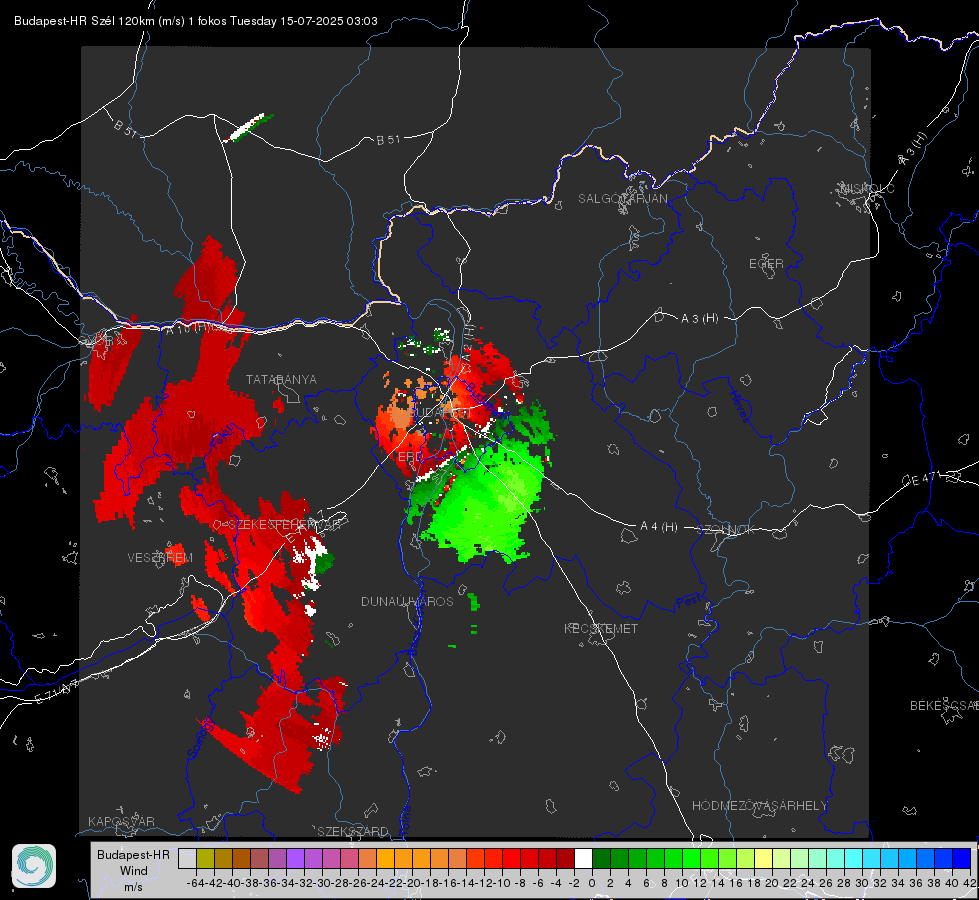The width and height of the screenshot is (979, 900).
Task: Click the HÓDMEZŐVÁSÁRHELY city label
Action: click(759, 806)
